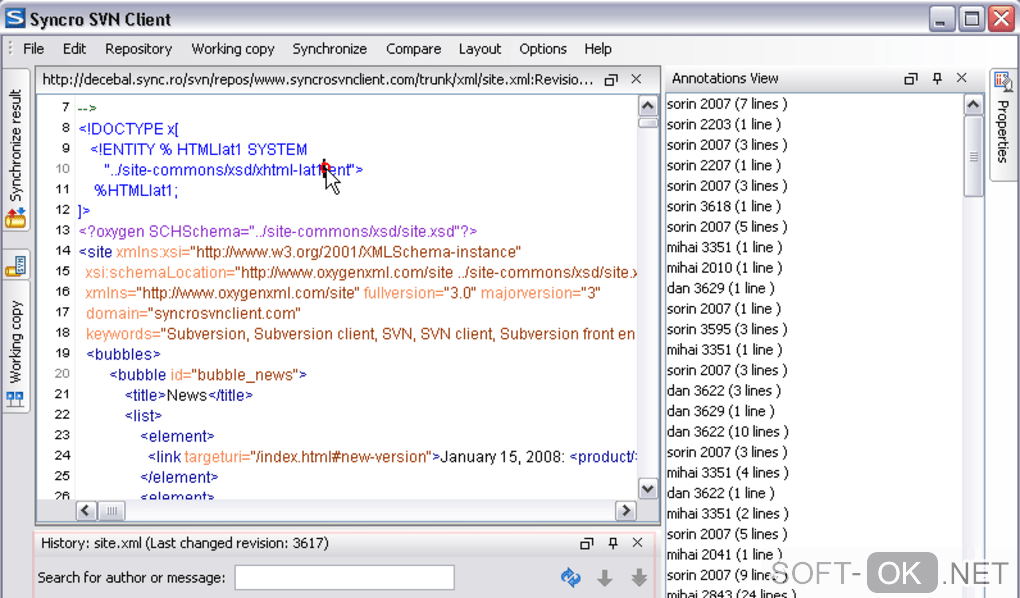
Task: Float the site.xml editor tab
Action: point(611,79)
